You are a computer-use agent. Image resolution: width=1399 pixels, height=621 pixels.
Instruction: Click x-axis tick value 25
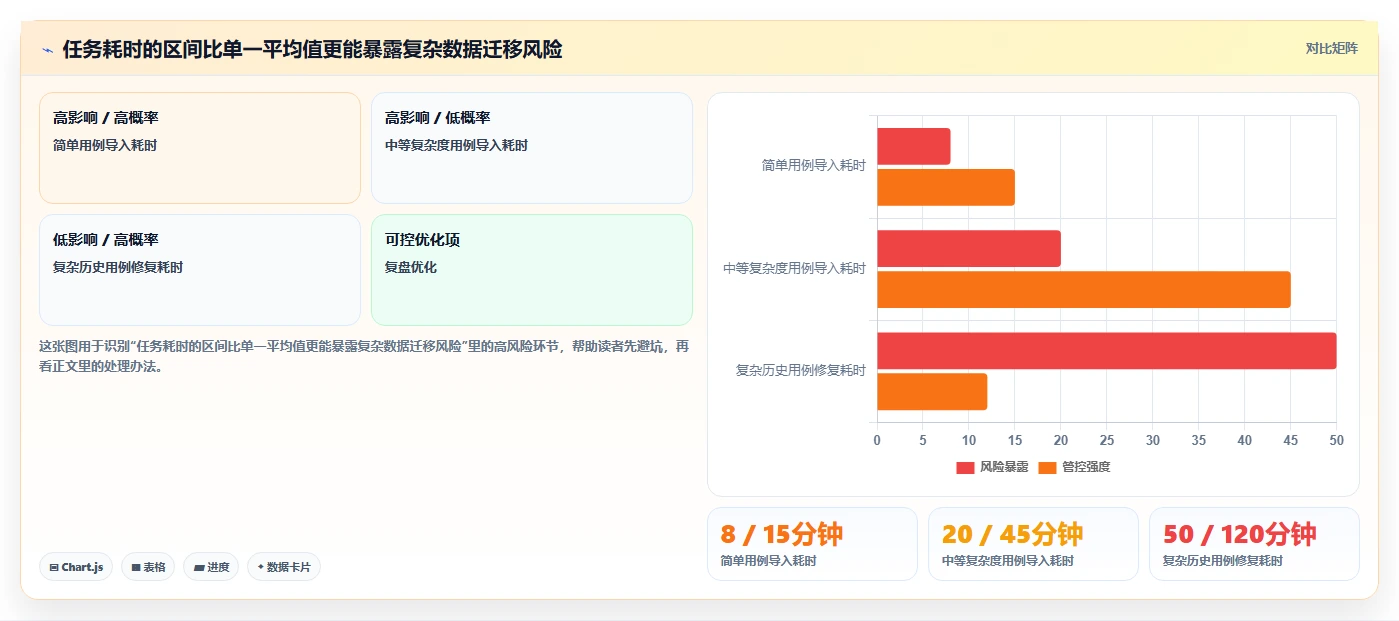point(1107,440)
